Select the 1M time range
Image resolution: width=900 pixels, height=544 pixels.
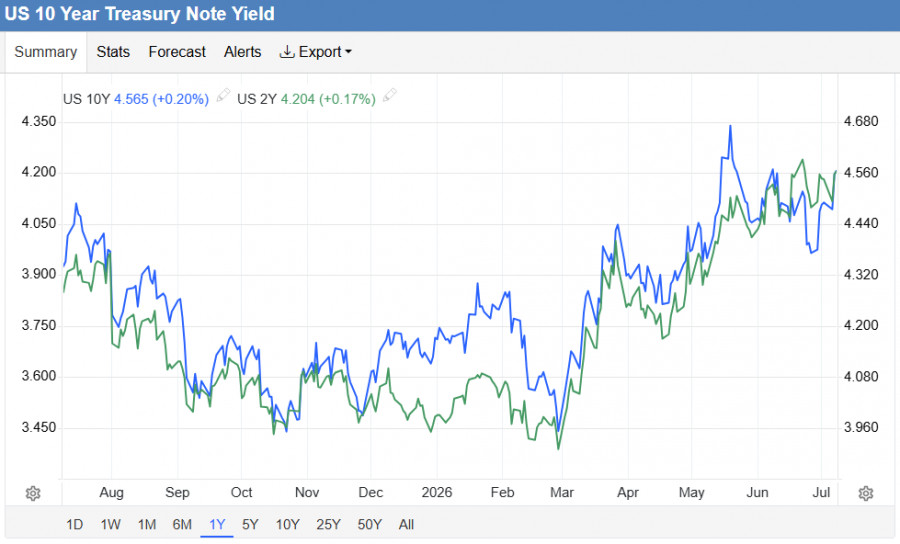coord(147,524)
